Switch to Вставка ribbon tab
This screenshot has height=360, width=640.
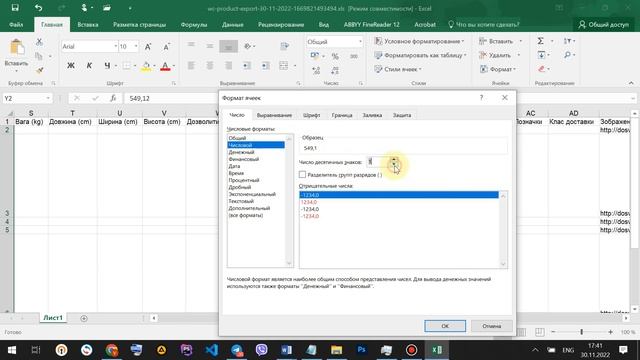[88, 24]
